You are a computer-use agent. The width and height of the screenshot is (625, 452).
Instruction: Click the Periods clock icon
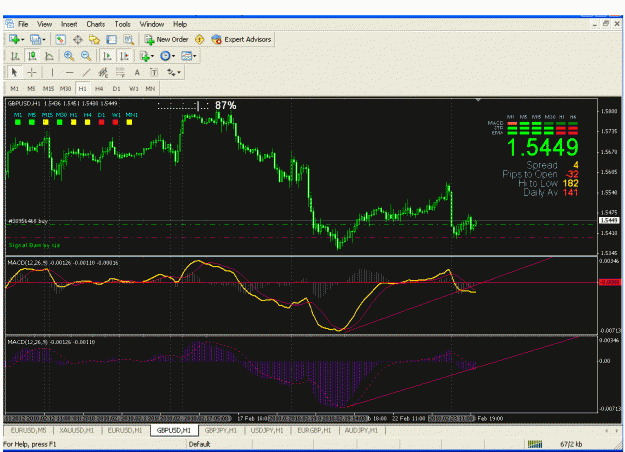[165, 56]
